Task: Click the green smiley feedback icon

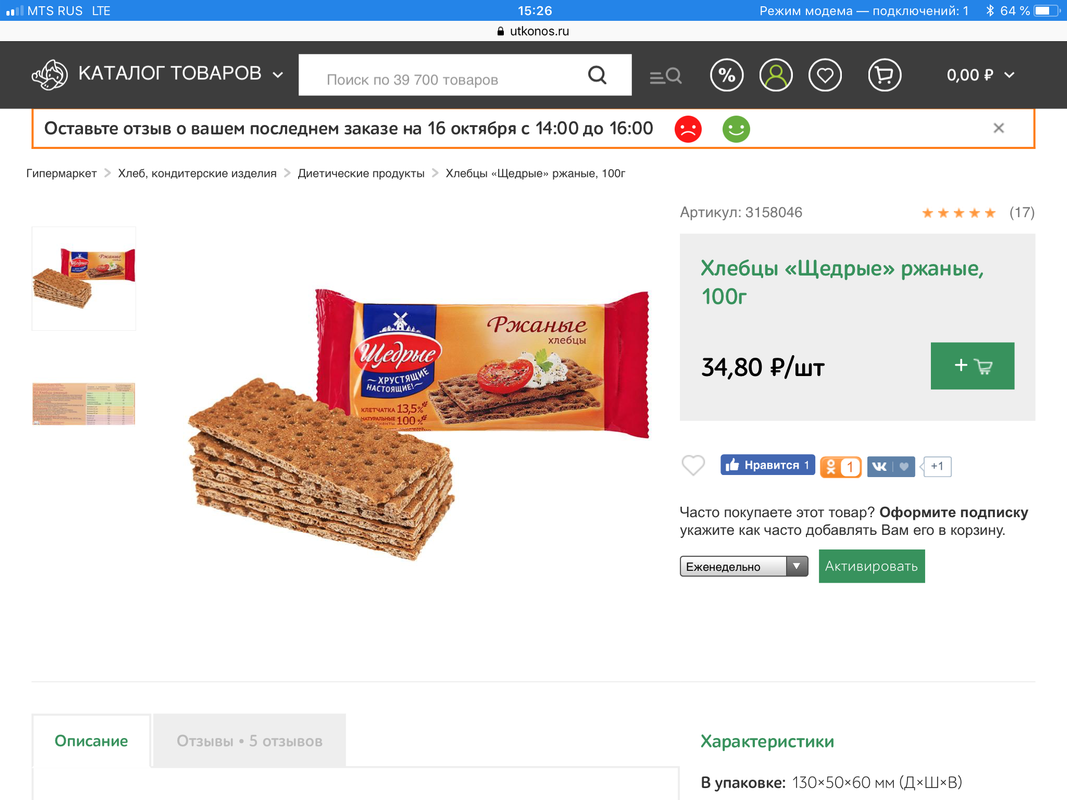Action: [736, 129]
